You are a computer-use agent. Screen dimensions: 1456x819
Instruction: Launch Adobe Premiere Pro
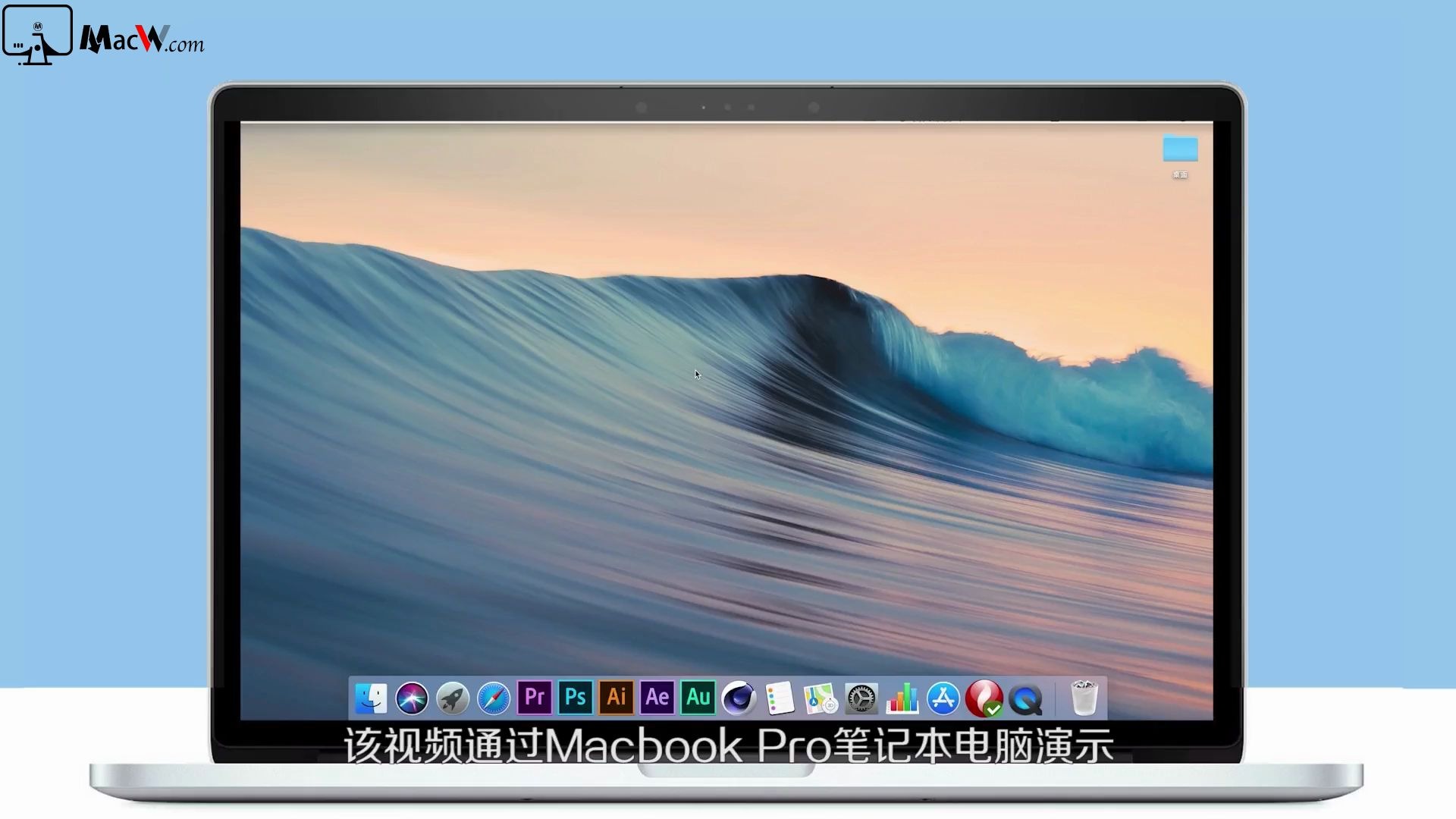[x=533, y=697]
